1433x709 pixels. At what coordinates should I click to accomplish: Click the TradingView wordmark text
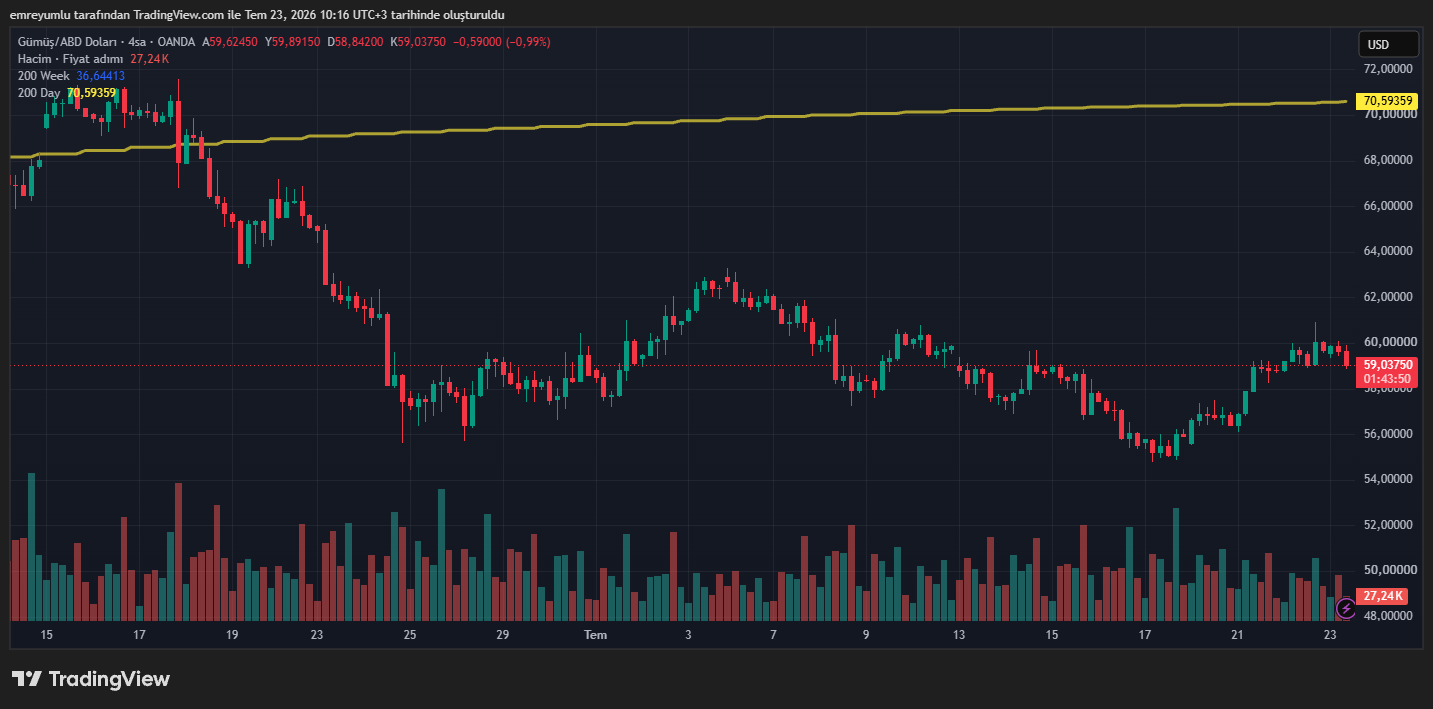110,679
